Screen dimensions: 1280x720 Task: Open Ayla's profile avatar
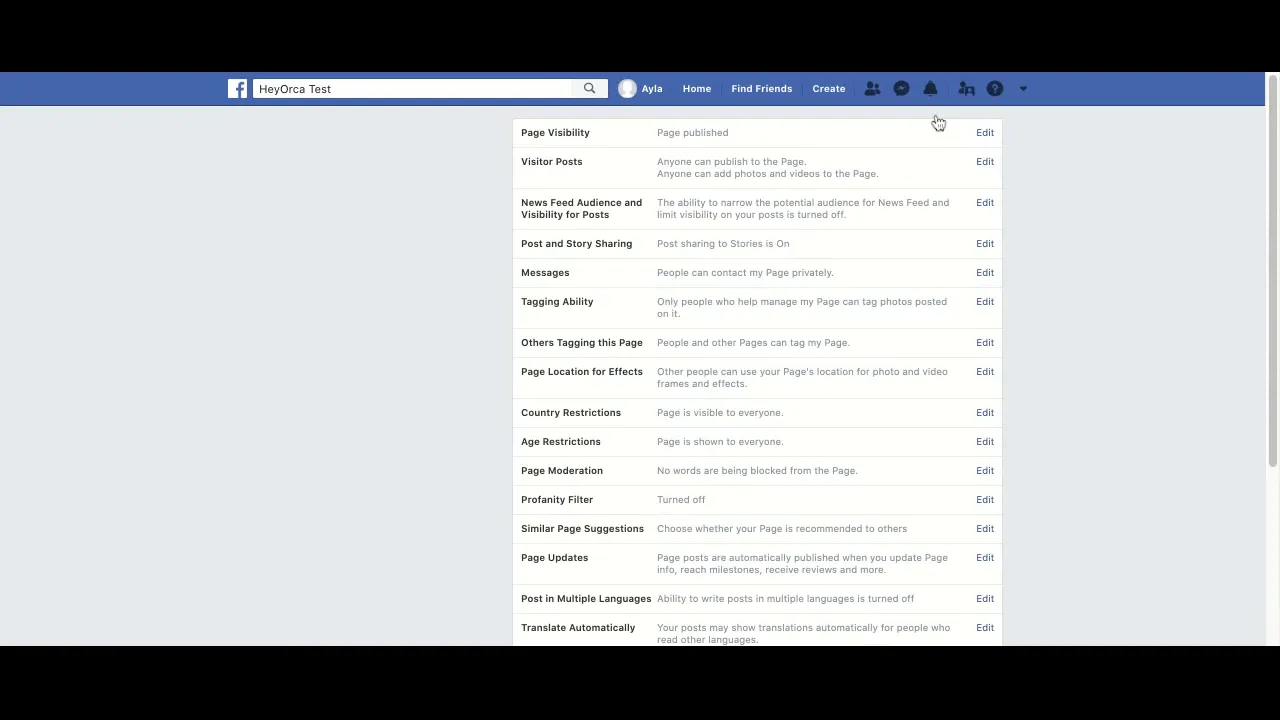click(x=627, y=89)
